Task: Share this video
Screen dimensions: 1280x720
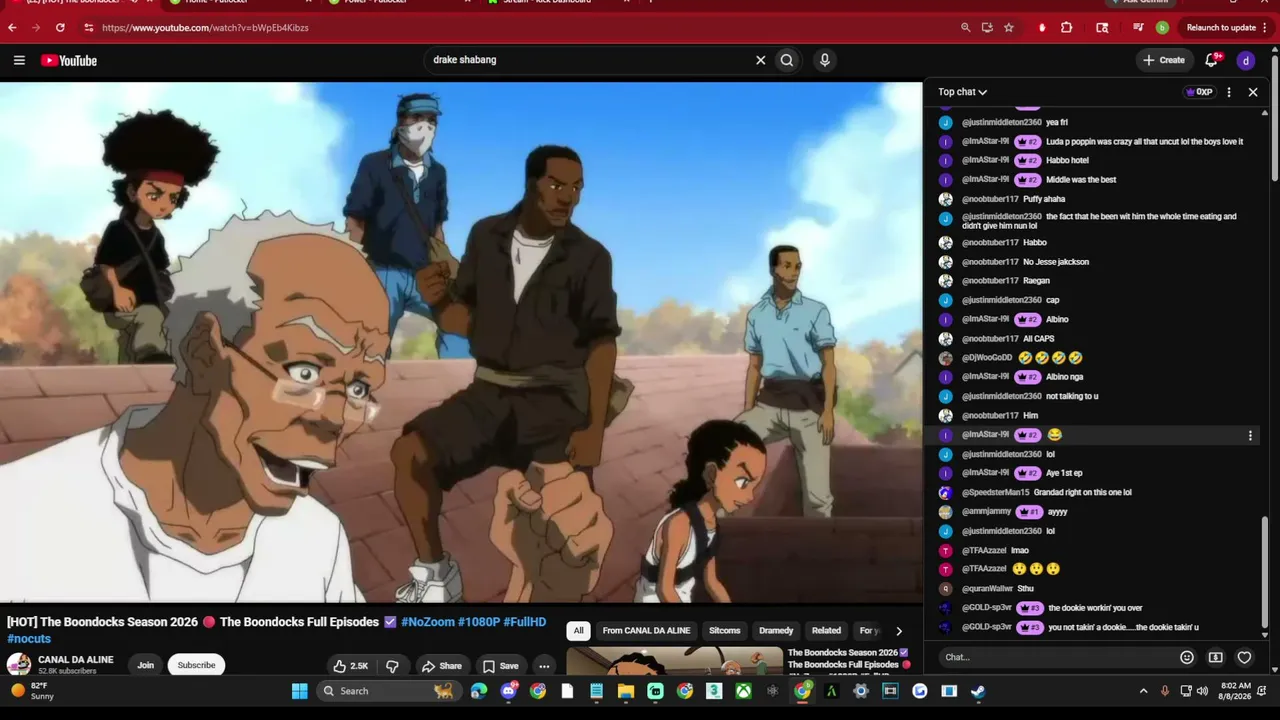Action: pyautogui.click(x=441, y=666)
